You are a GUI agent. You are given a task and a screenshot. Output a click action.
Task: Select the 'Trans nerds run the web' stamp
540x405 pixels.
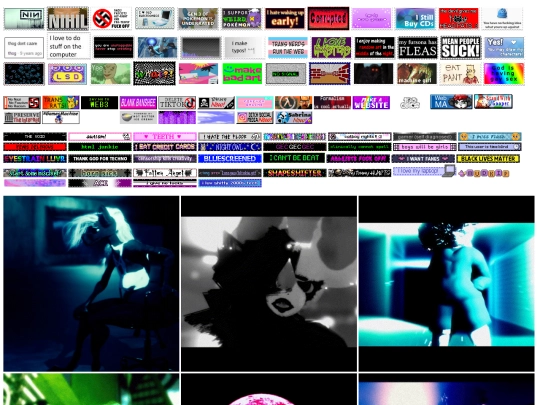pyautogui.click(x=288, y=48)
